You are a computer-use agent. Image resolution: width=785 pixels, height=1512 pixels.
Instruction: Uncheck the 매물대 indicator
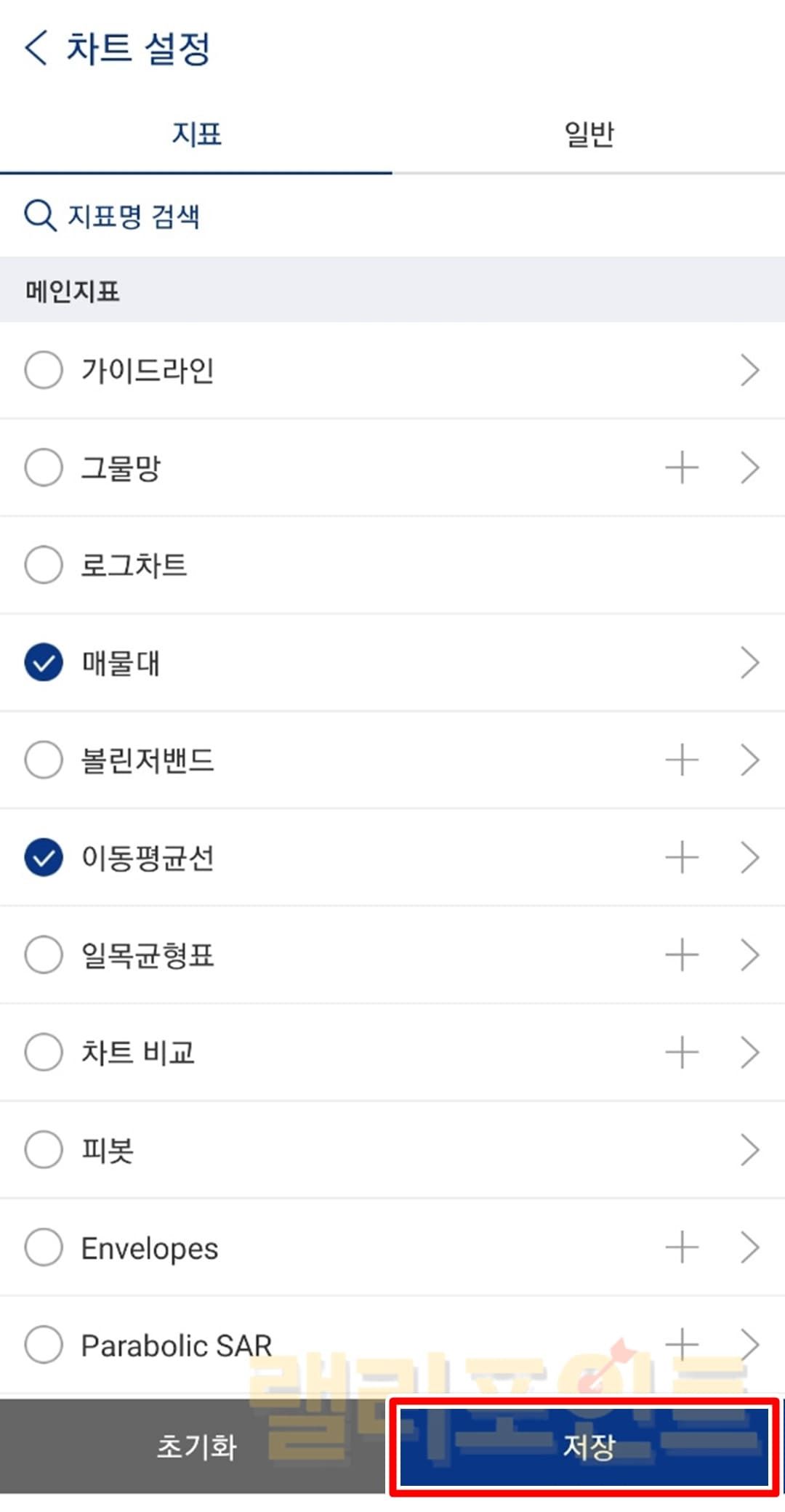click(x=44, y=662)
